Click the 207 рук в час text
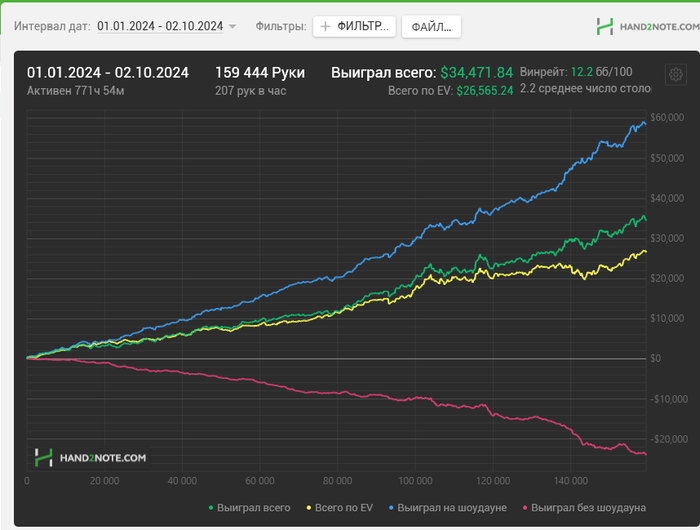Viewport: 700px width, 530px height. point(250,91)
